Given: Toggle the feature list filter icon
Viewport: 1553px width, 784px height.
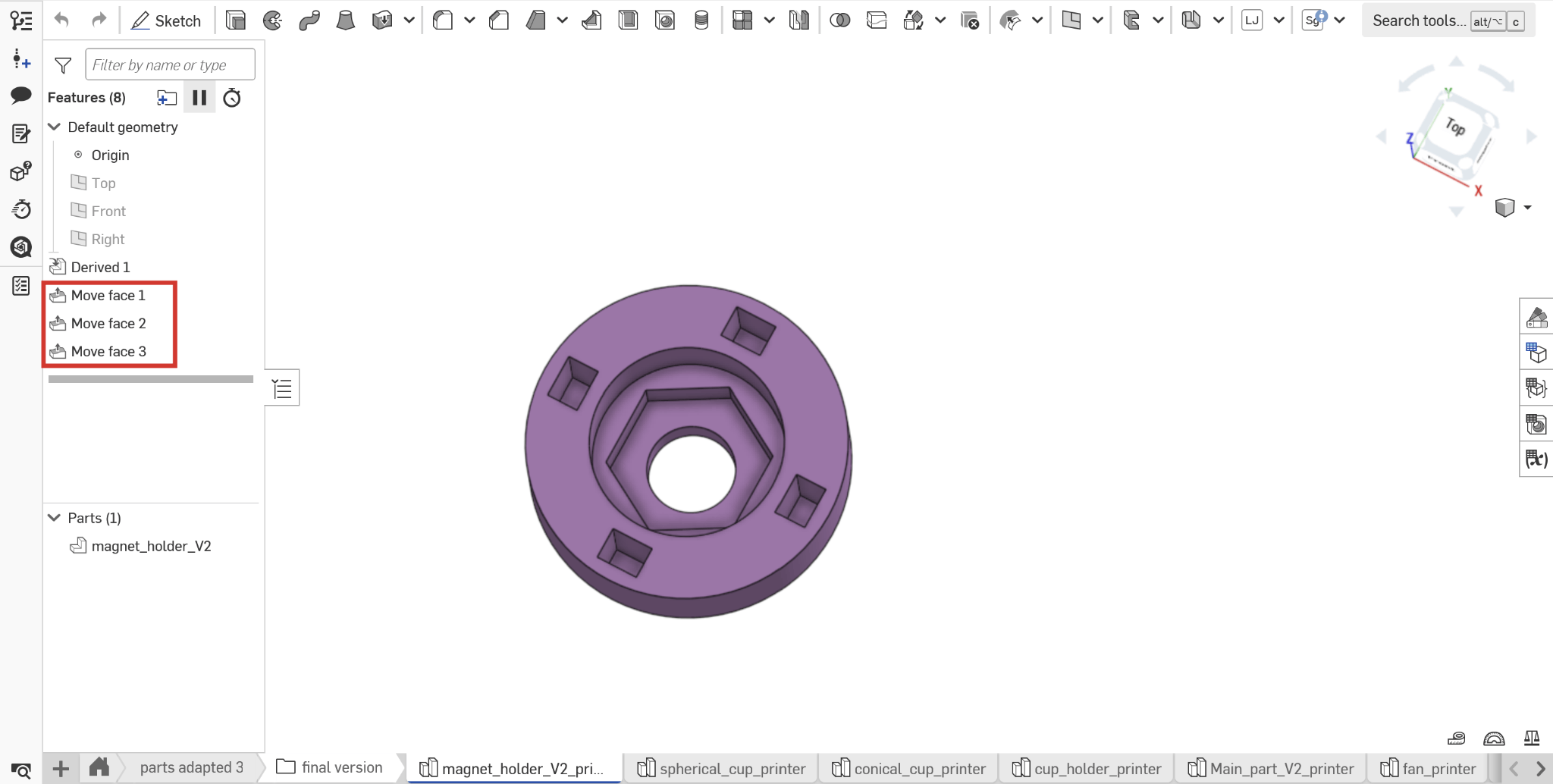Looking at the screenshot, I should 63,66.
